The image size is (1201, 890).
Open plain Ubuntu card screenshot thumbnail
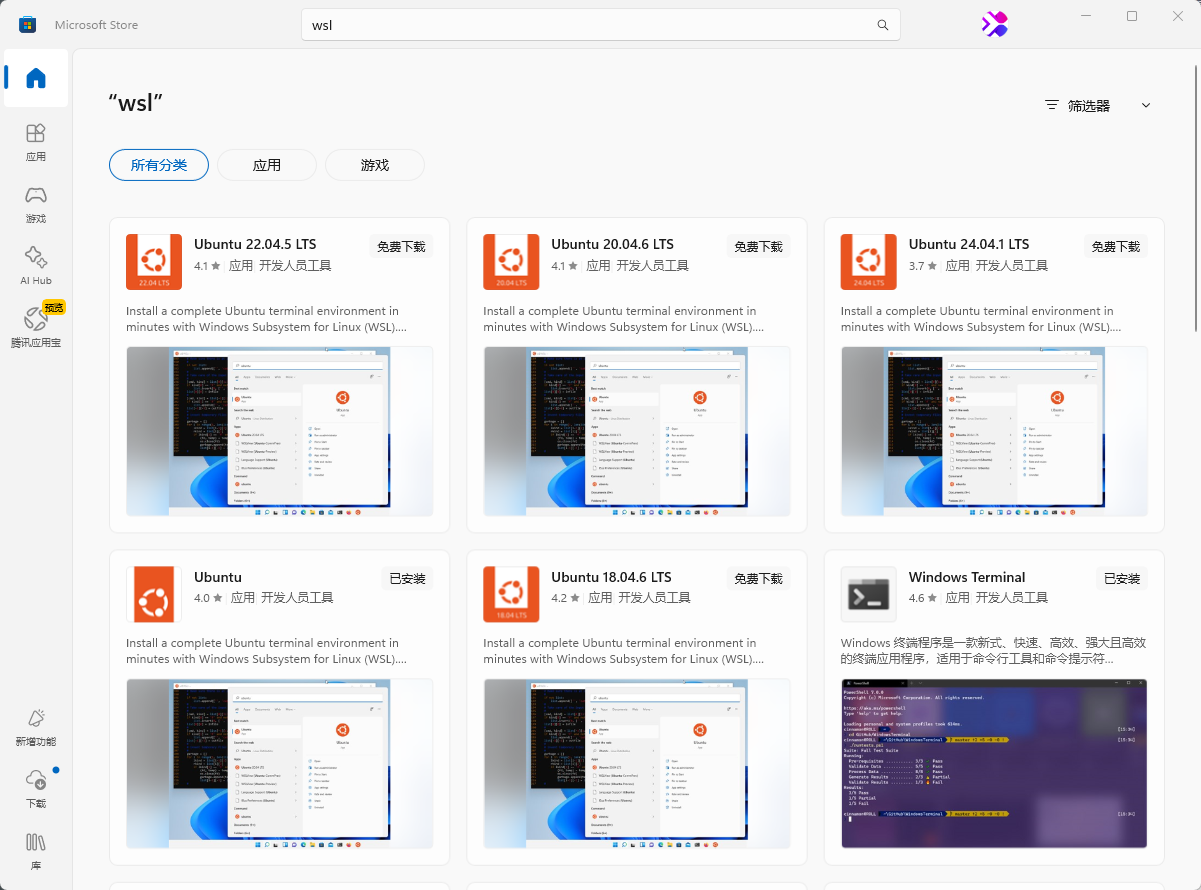(279, 764)
